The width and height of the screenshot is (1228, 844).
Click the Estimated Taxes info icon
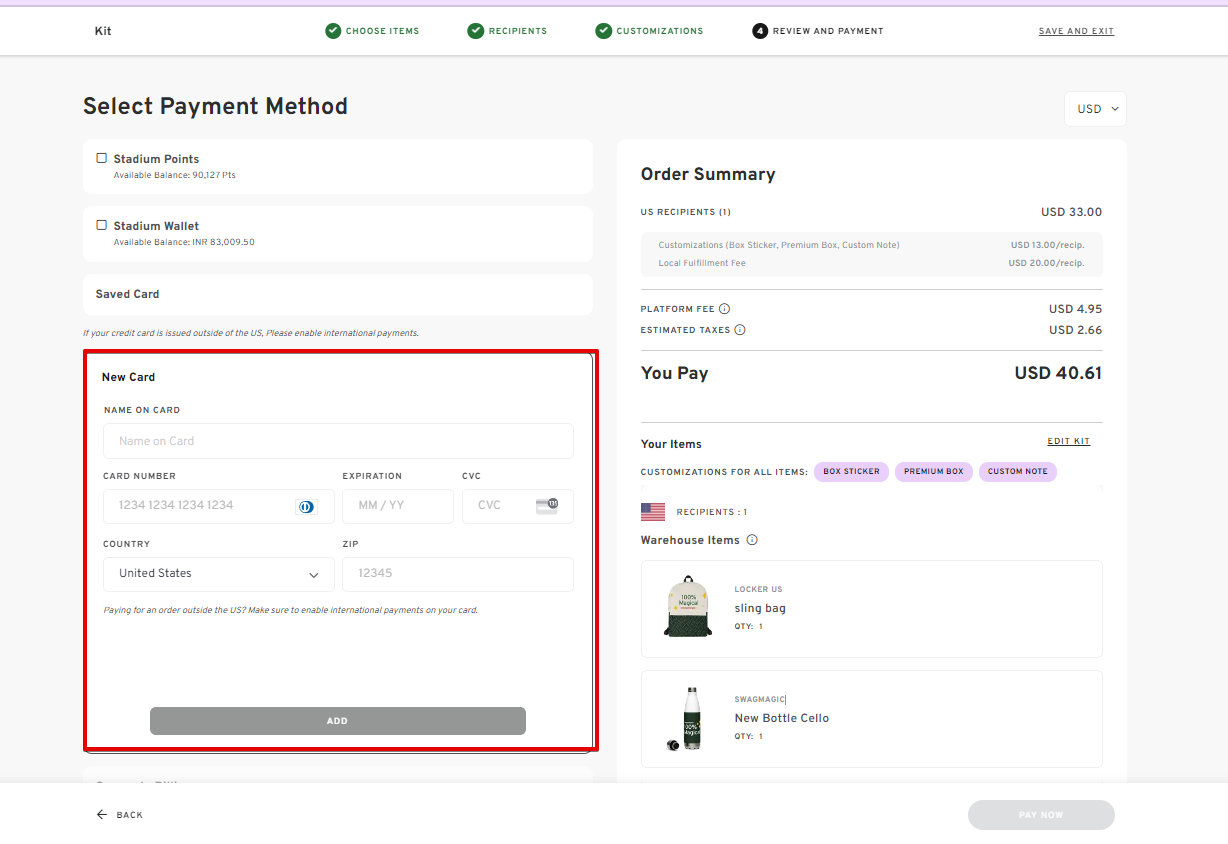[x=738, y=329]
